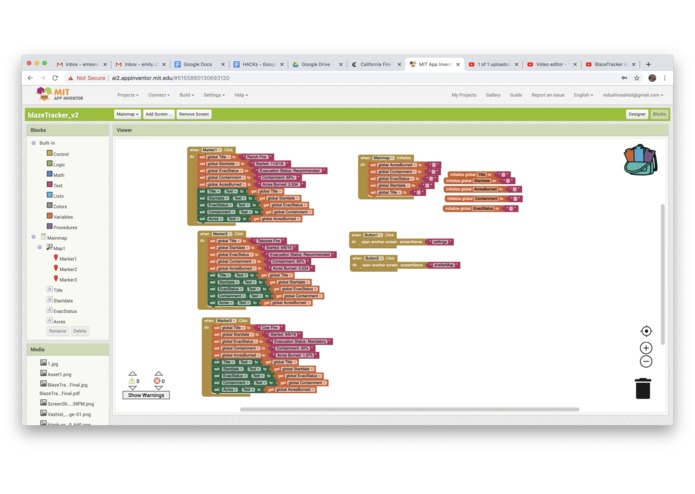Center the workspace with the target icon
Viewport: 695px width, 494px height.
point(646,331)
